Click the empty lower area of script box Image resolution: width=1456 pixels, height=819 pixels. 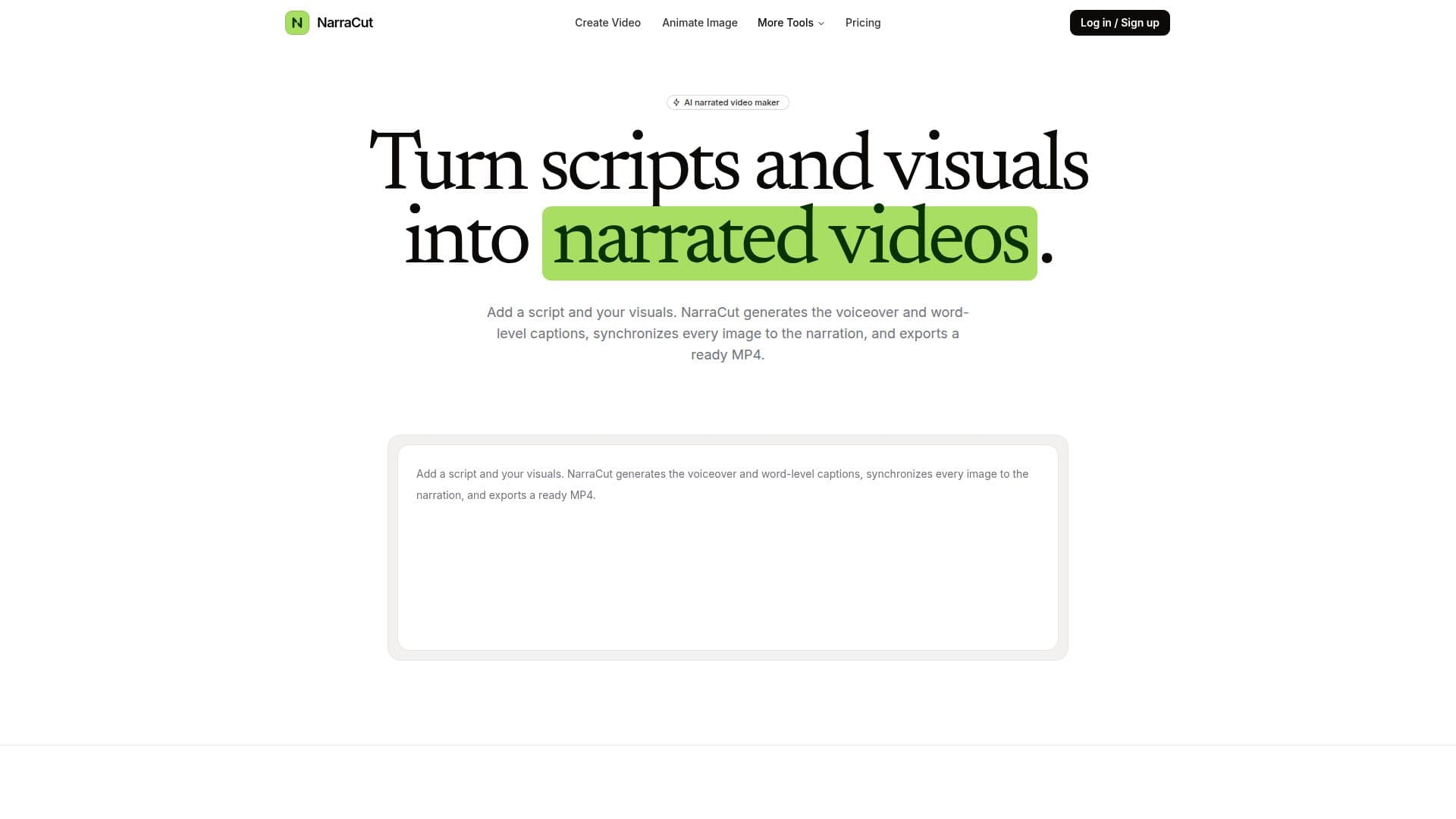[728, 584]
